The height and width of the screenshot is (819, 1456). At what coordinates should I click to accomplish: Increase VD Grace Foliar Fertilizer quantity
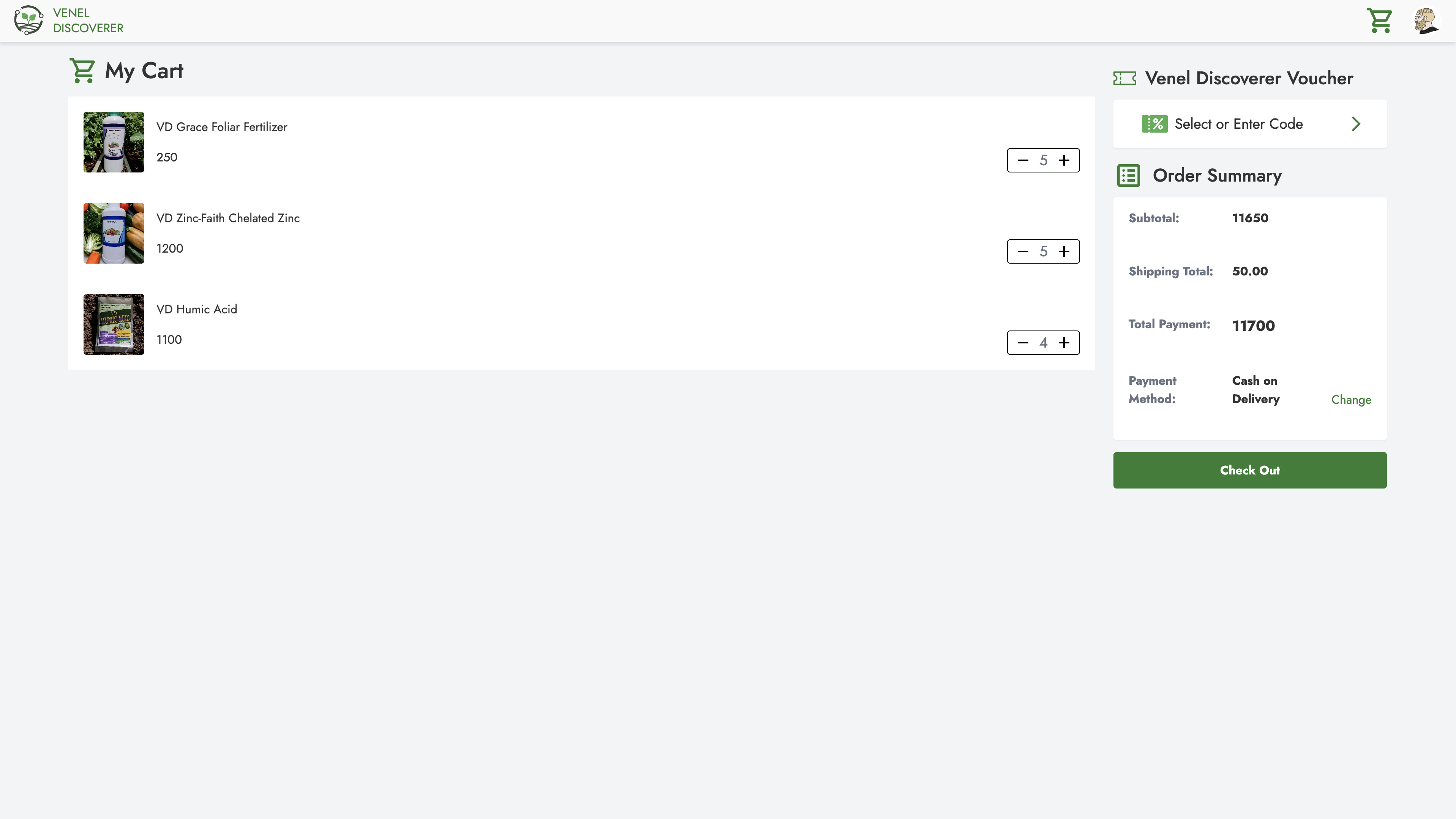point(1064,161)
